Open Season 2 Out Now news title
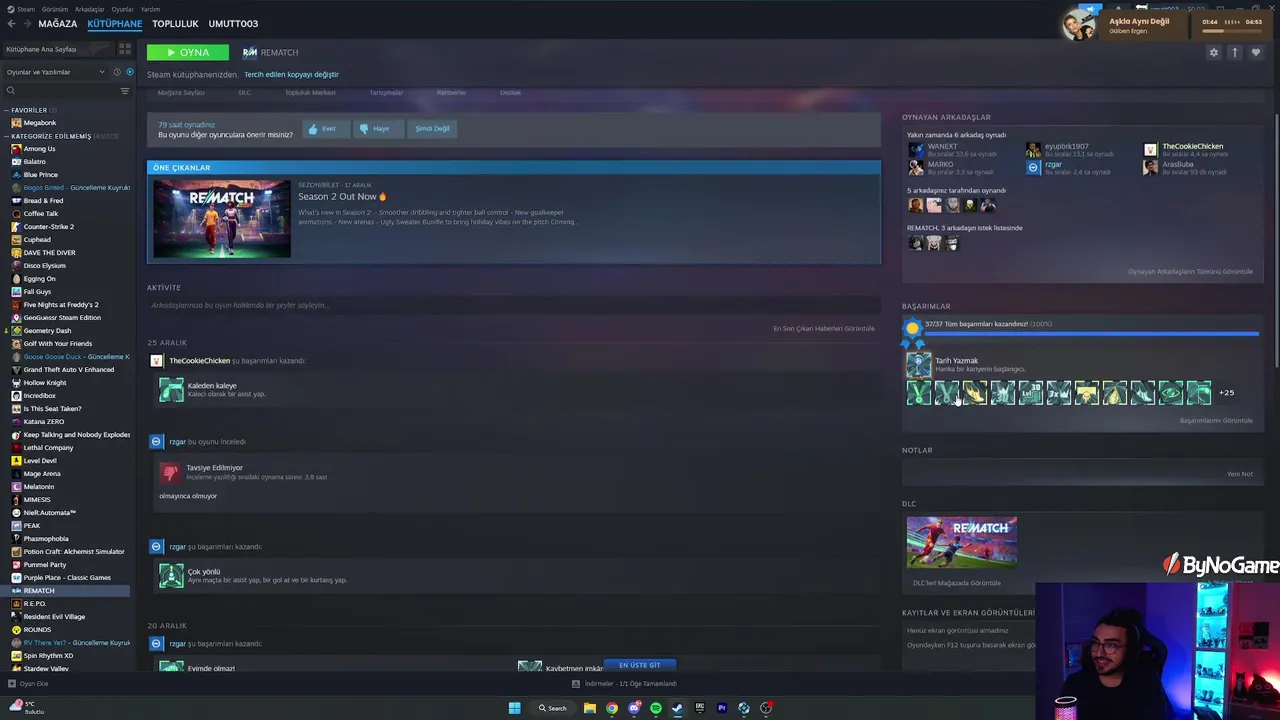1280x720 pixels. click(342, 197)
